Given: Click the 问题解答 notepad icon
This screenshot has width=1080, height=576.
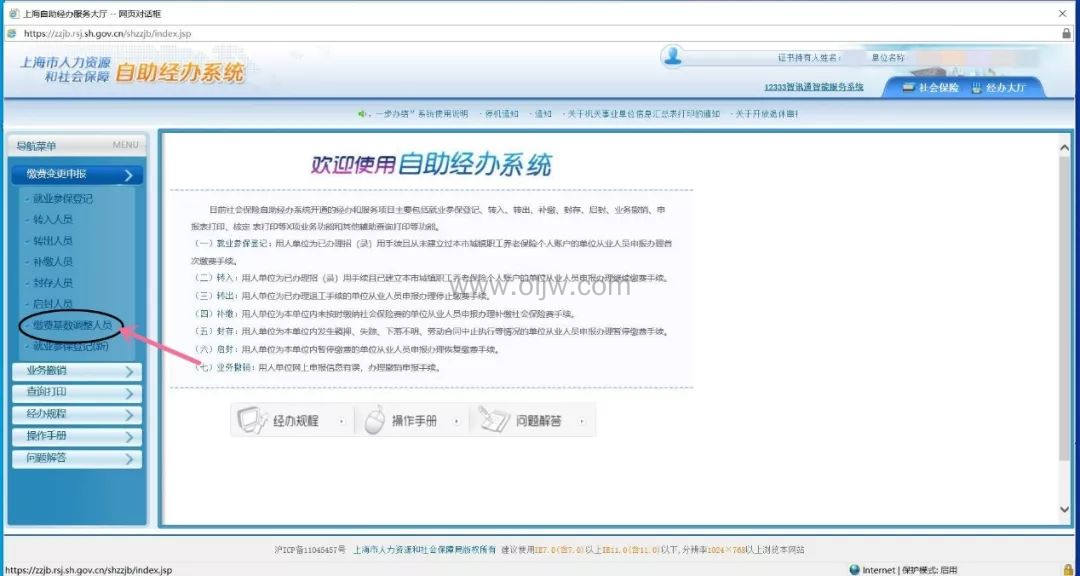Looking at the screenshot, I should point(494,421).
